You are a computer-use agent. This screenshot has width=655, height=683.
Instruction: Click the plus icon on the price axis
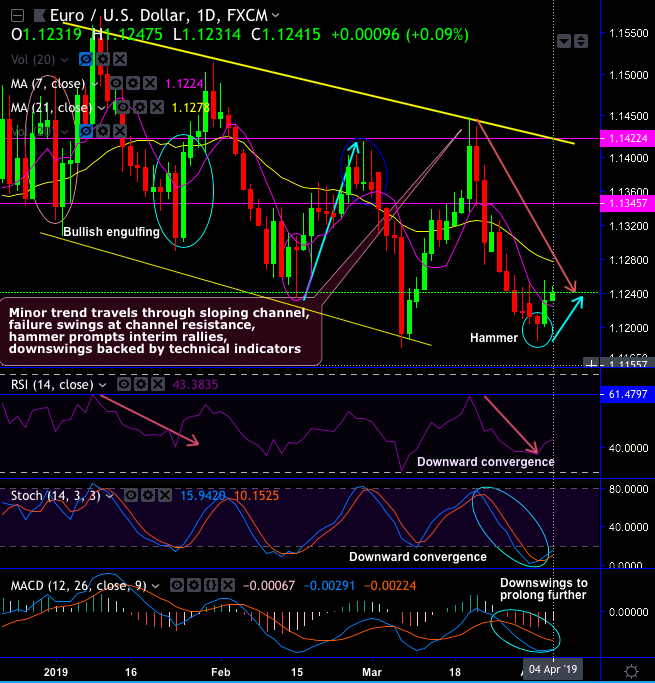coord(591,364)
